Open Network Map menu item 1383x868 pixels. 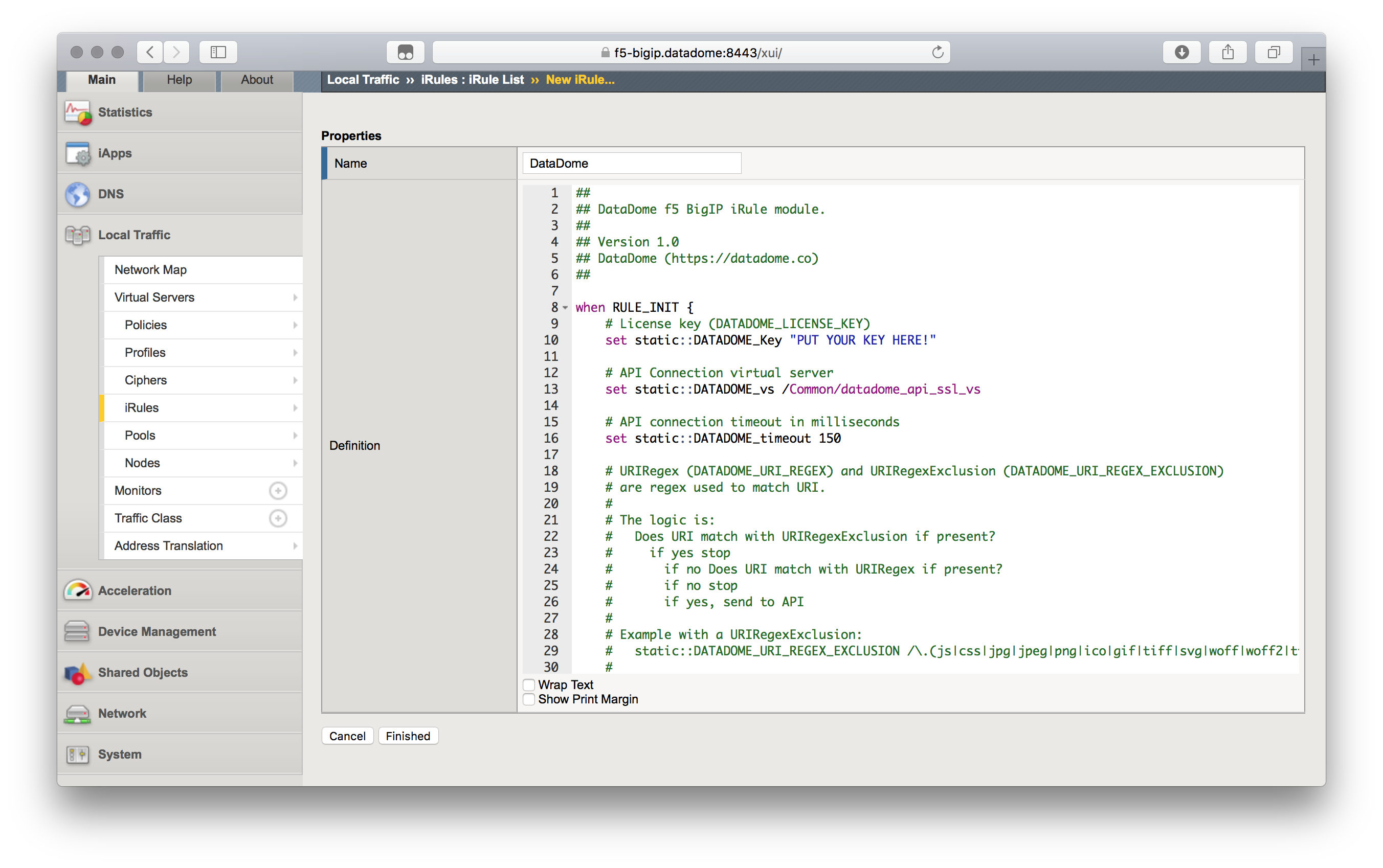pos(204,270)
